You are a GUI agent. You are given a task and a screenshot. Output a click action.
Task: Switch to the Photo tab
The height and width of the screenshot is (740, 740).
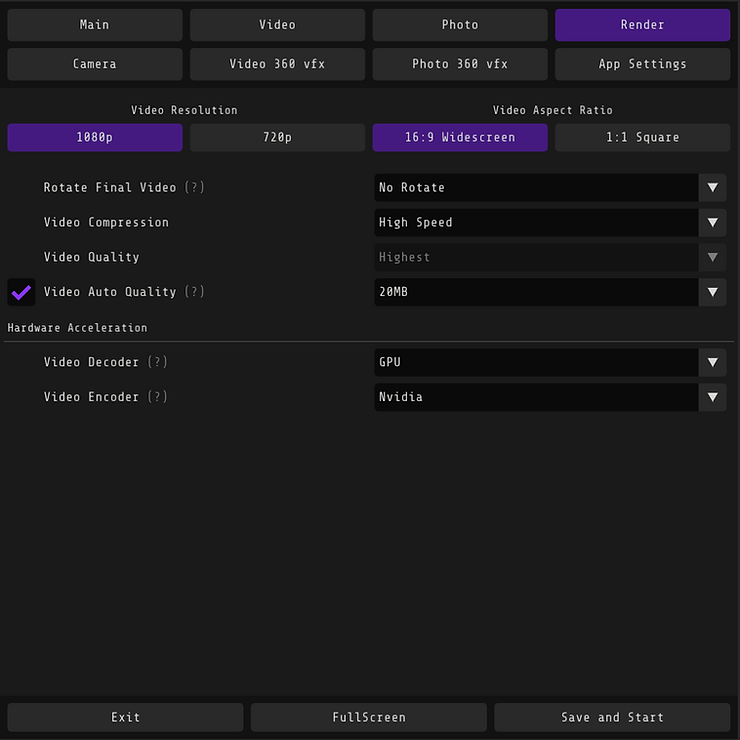pos(460,25)
